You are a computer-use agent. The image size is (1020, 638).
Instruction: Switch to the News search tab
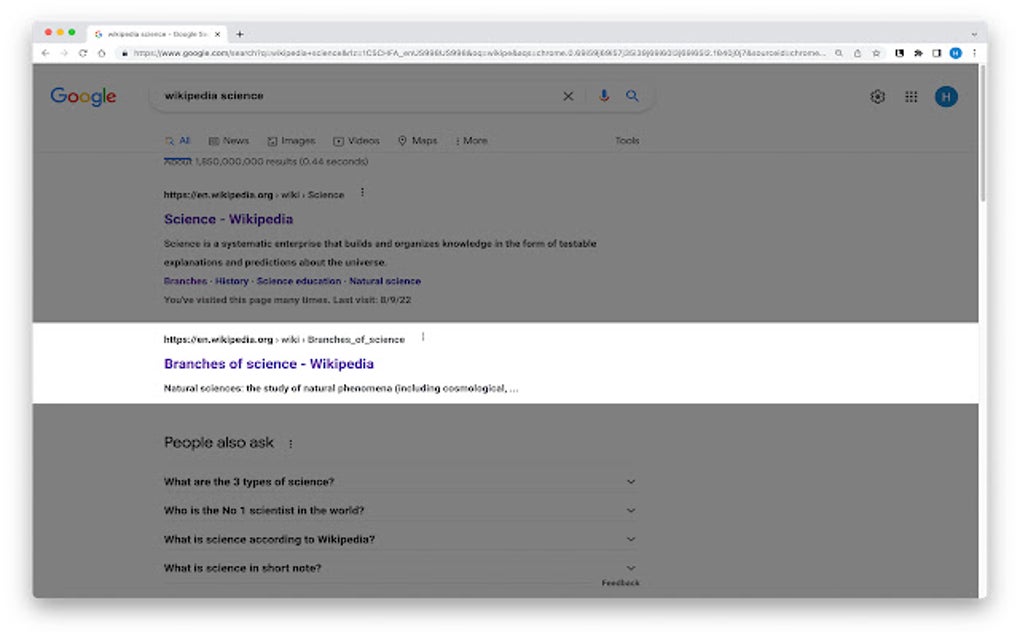(x=229, y=140)
